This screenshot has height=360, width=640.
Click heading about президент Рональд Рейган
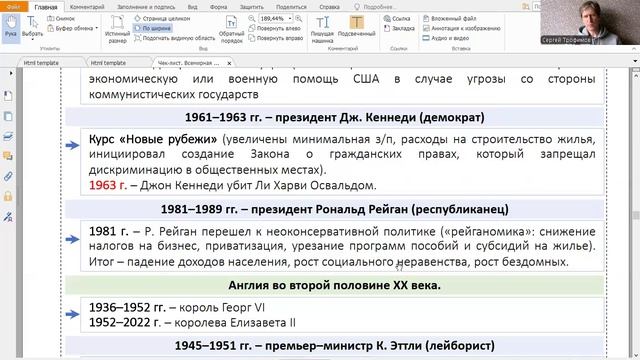(335, 209)
